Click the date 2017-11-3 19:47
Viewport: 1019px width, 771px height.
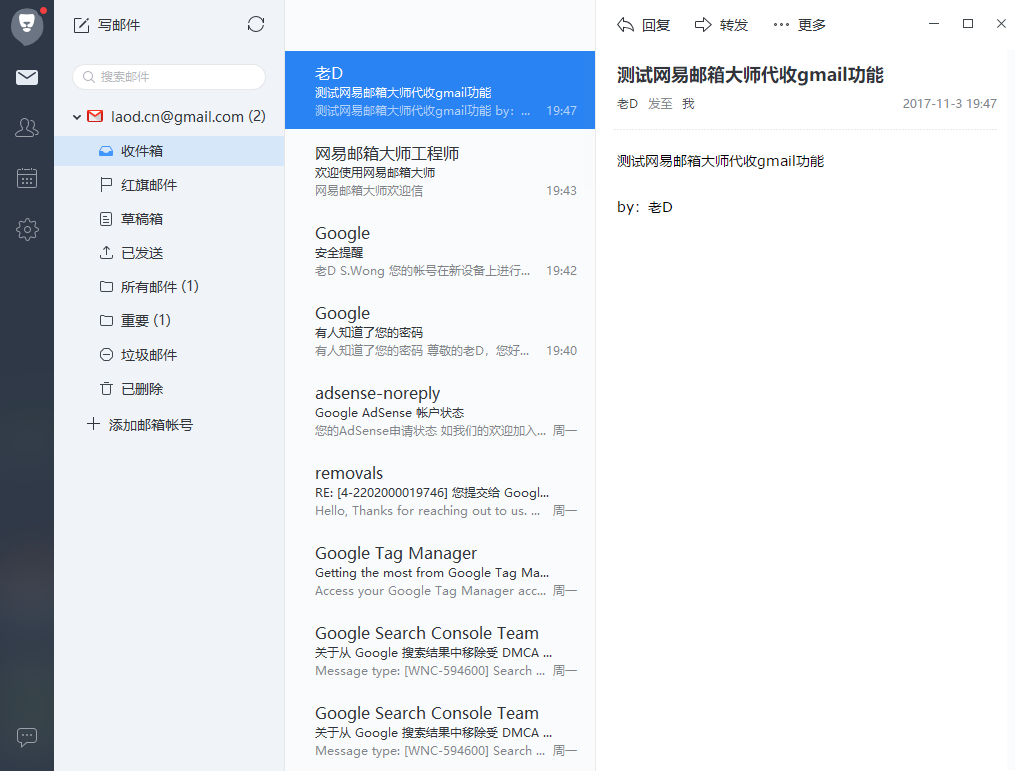pyautogui.click(x=949, y=103)
